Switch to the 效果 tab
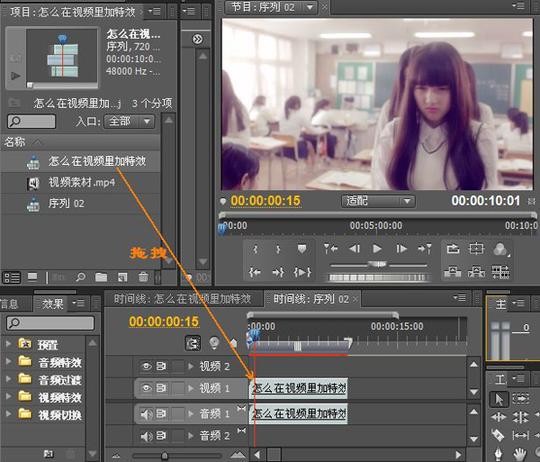Viewport: 540px width, 462px height. pyautogui.click(x=53, y=304)
